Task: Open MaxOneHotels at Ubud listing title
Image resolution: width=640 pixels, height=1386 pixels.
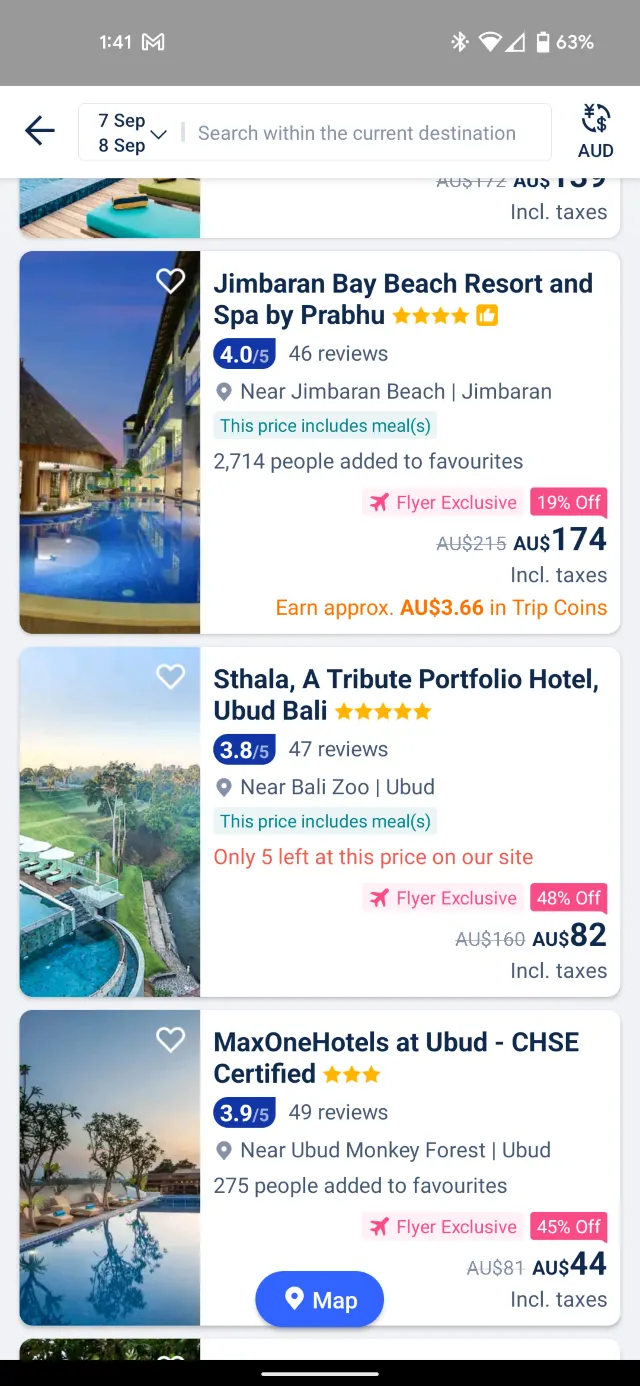Action: [396, 1057]
